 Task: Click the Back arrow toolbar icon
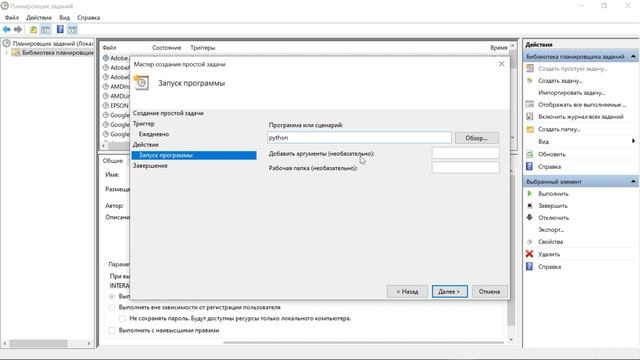[7, 29]
